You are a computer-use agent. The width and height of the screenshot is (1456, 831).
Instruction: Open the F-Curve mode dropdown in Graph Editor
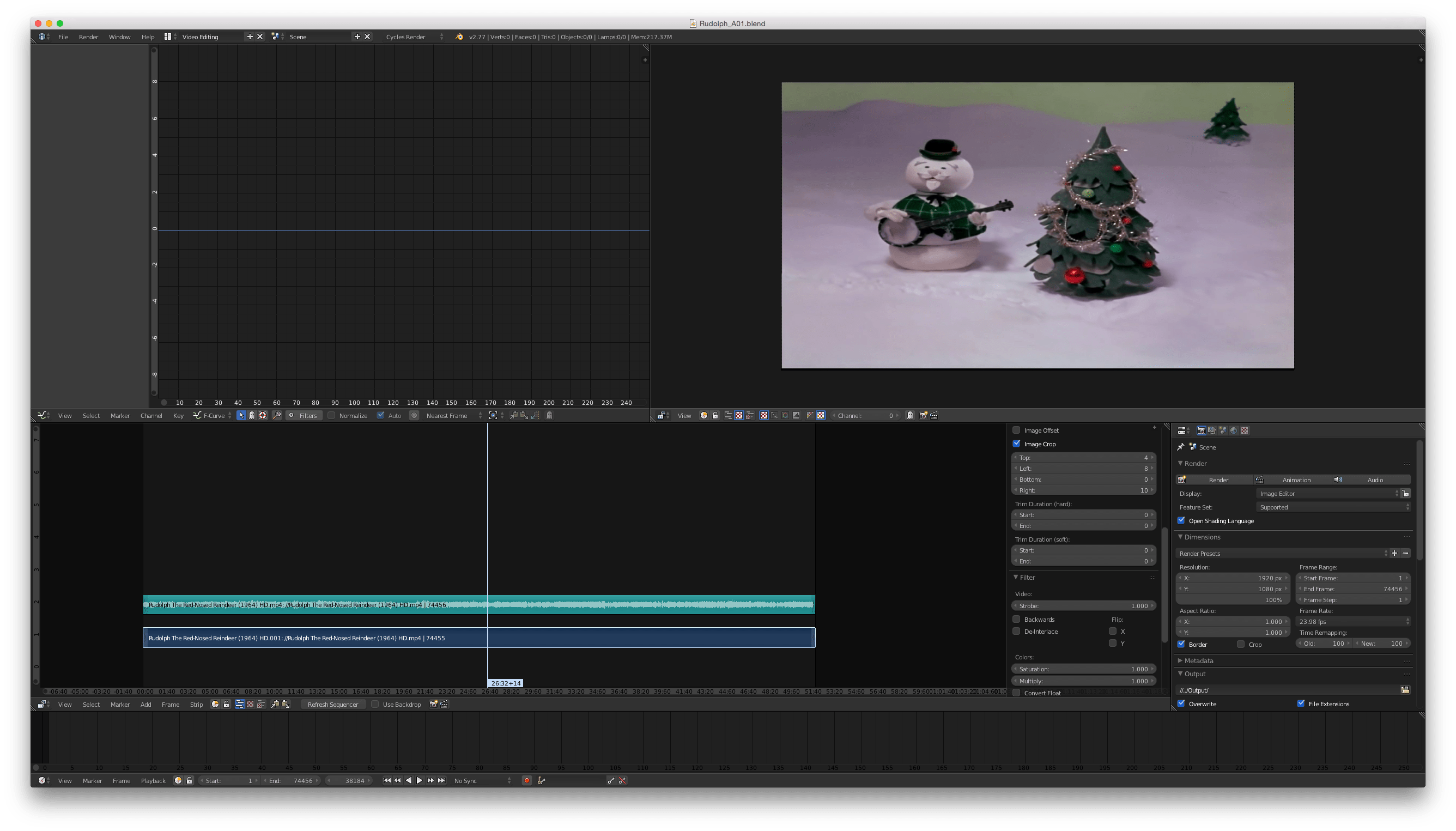(x=212, y=415)
